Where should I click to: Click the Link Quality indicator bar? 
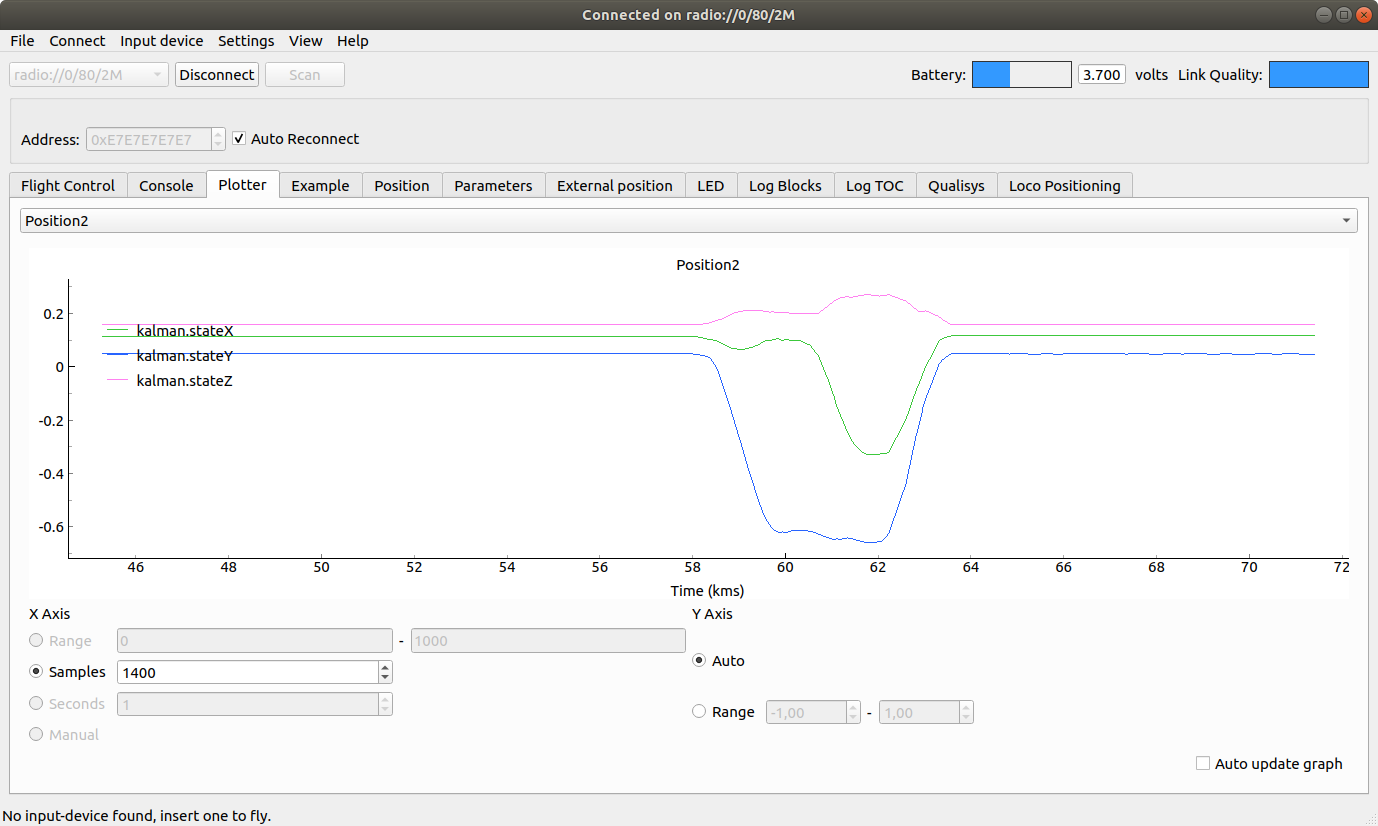coord(1318,75)
